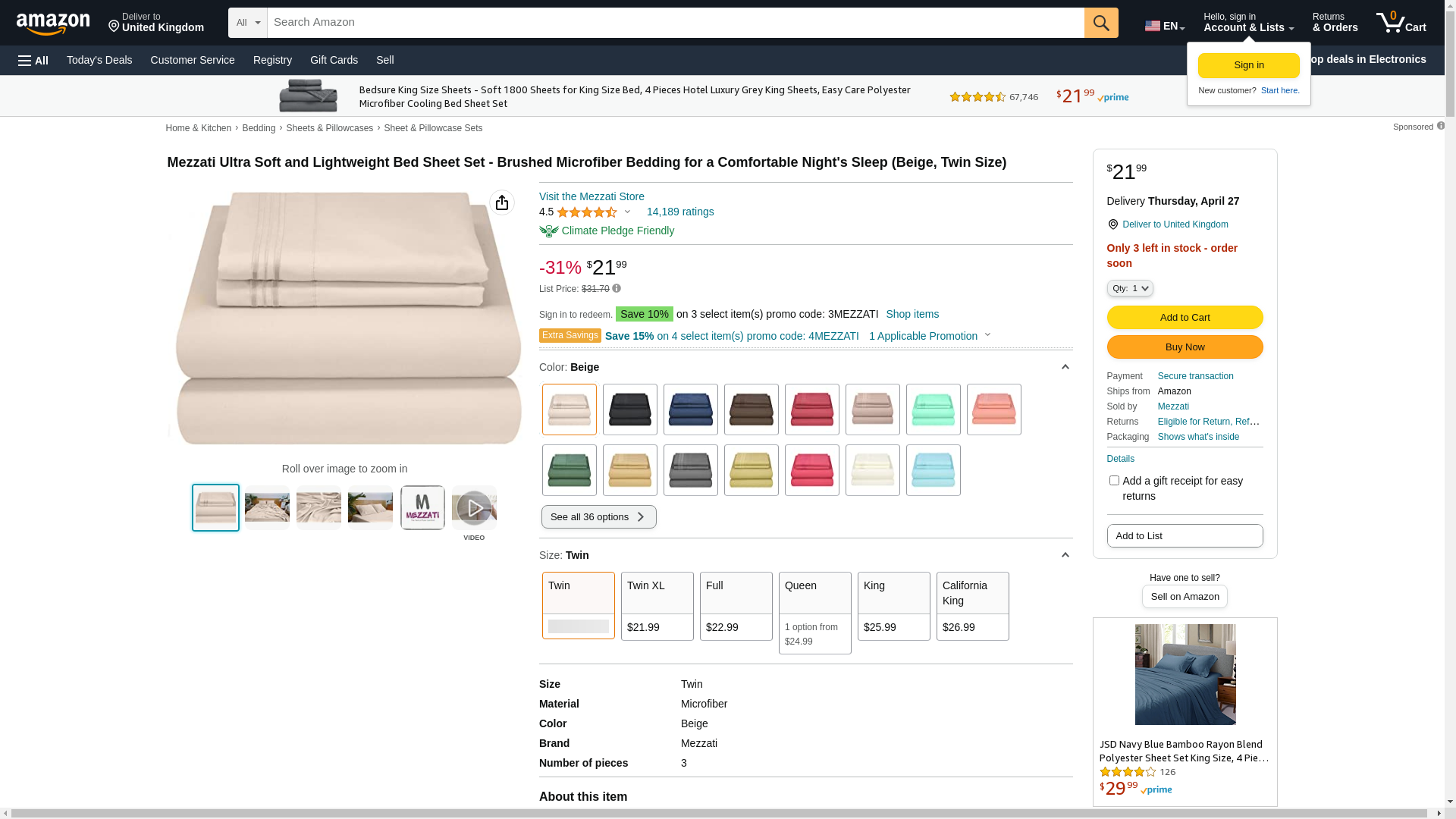Click the list price info icon

coord(617,288)
